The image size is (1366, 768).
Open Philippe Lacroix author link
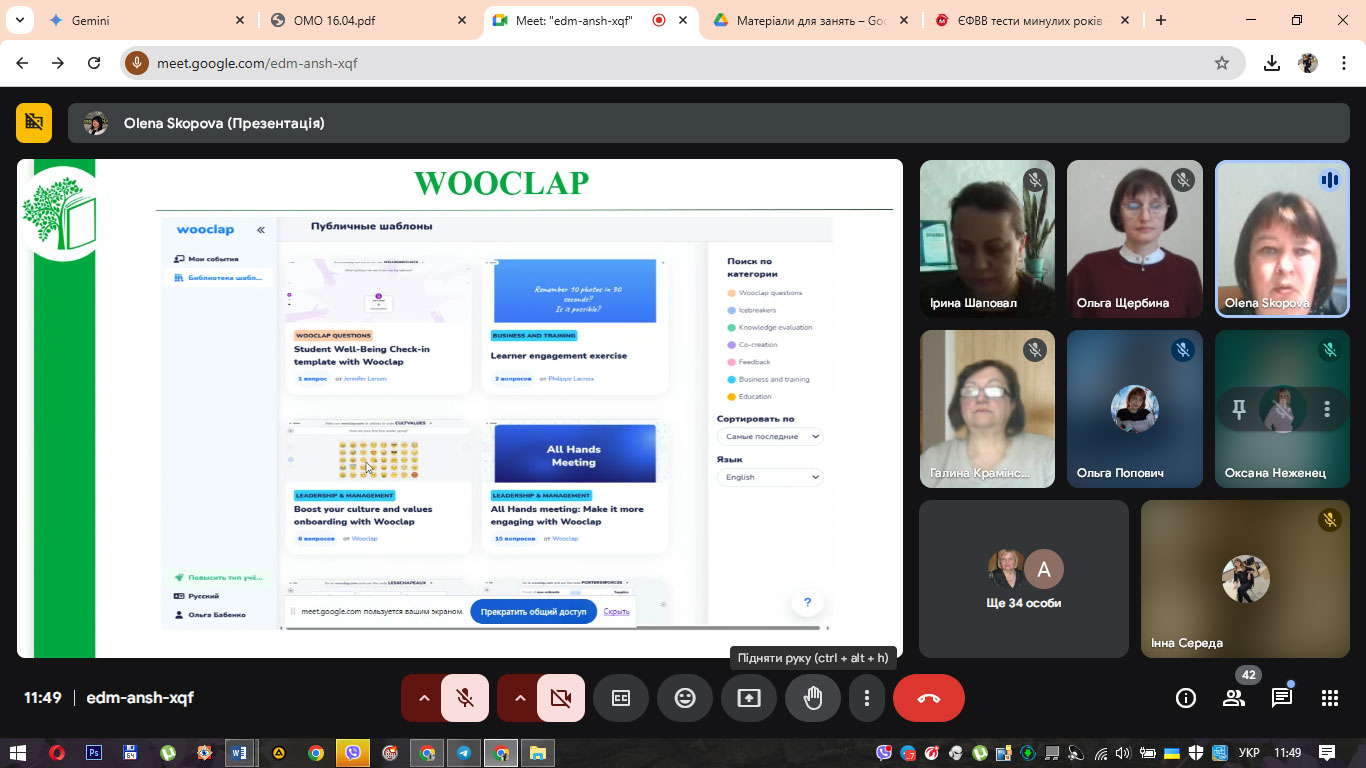pyautogui.click(x=571, y=379)
